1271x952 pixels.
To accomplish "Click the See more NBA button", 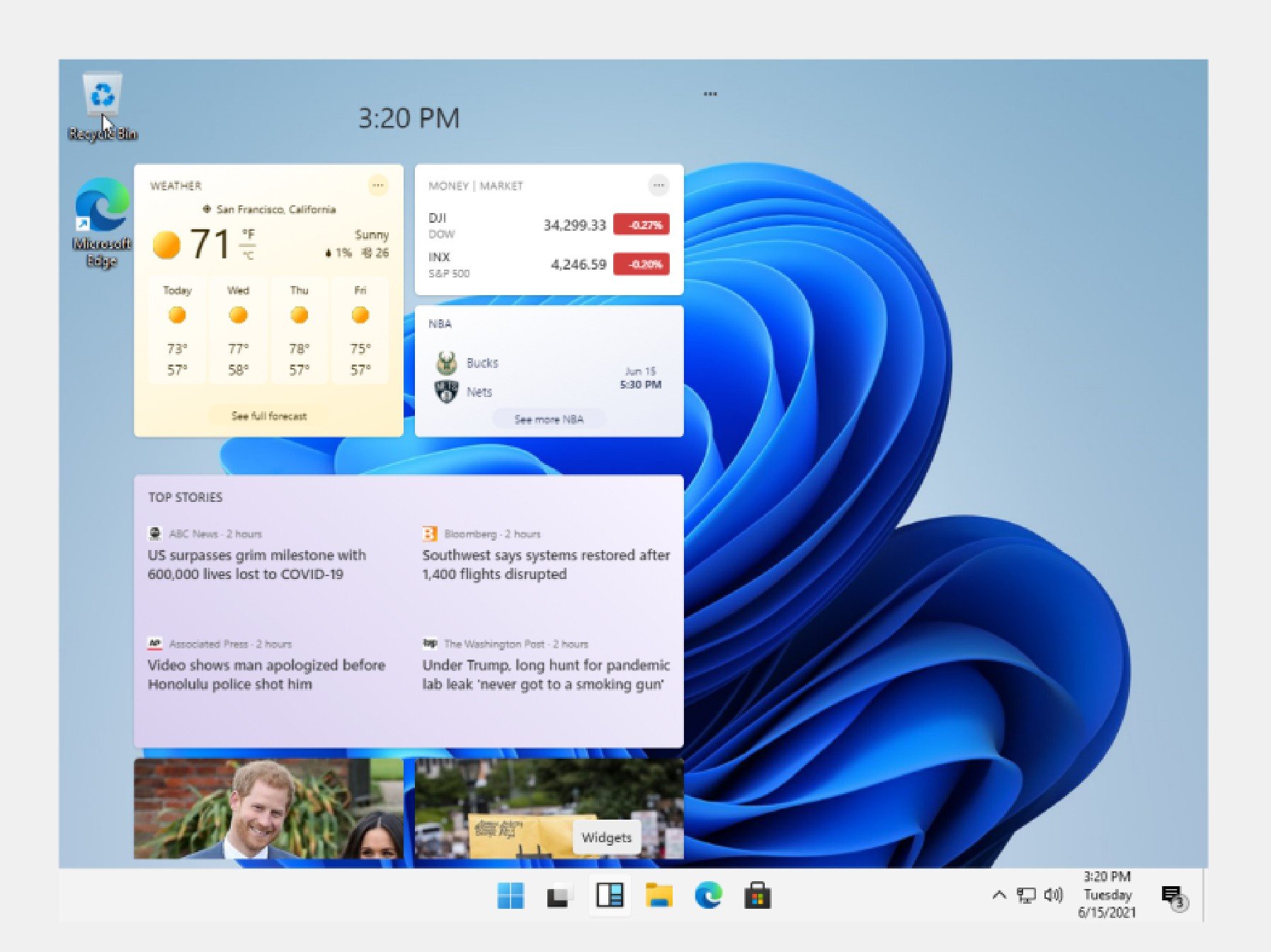I will click(x=550, y=419).
